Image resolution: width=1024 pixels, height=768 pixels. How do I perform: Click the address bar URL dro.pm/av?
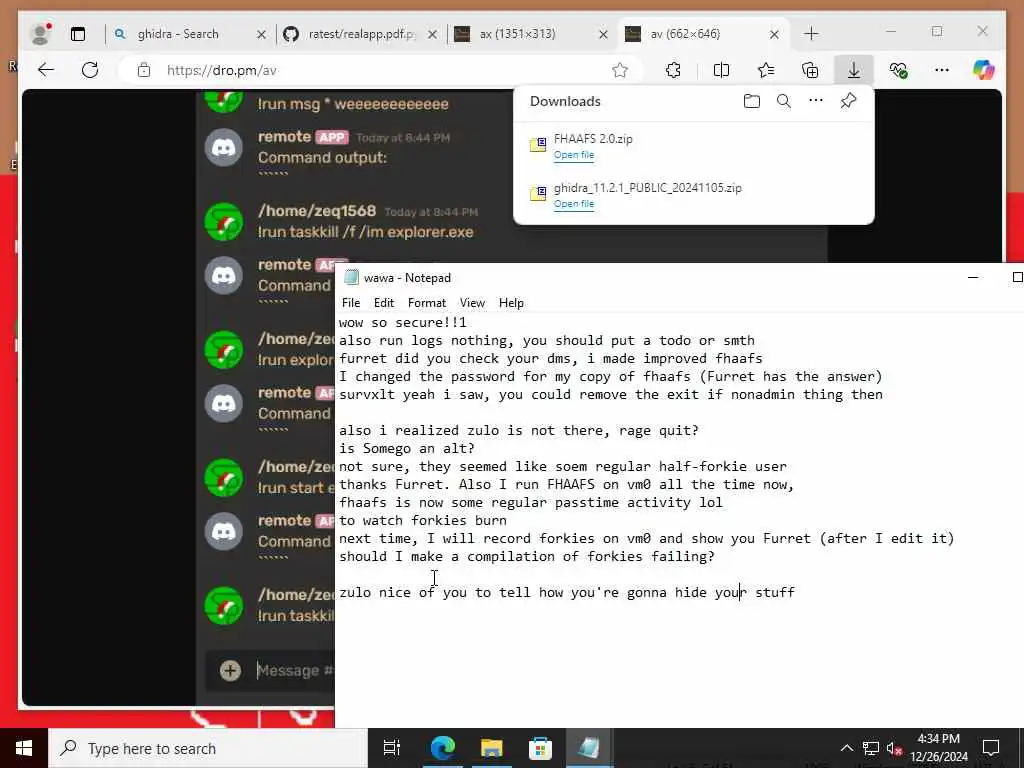pyautogui.click(x=221, y=71)
